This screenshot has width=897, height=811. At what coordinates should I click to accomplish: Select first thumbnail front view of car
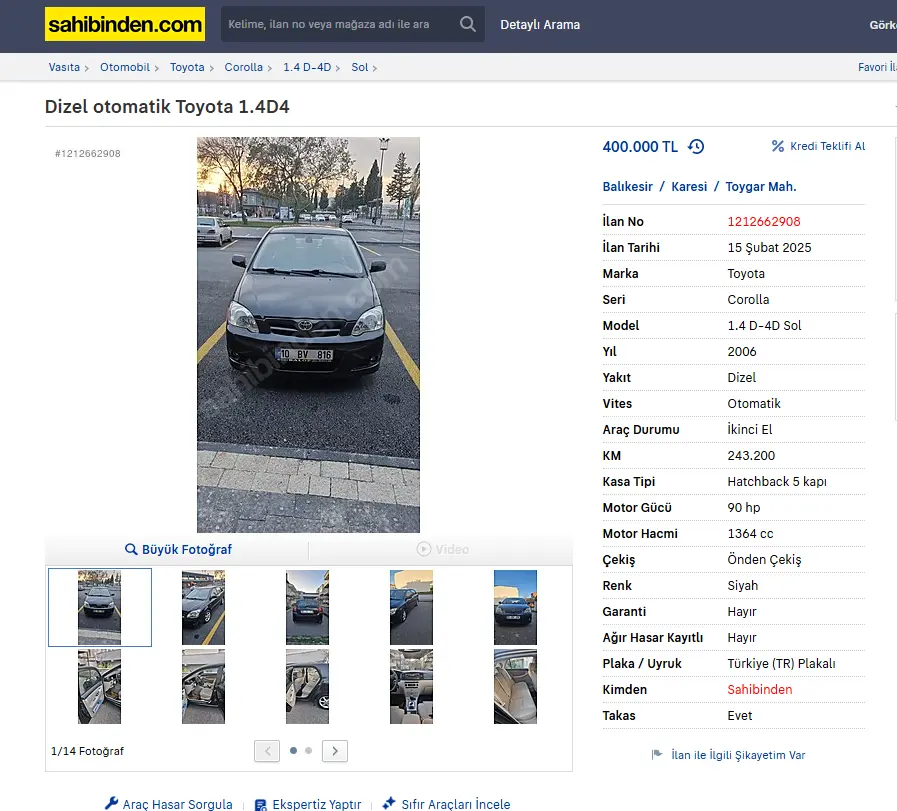tap(100, 607)
